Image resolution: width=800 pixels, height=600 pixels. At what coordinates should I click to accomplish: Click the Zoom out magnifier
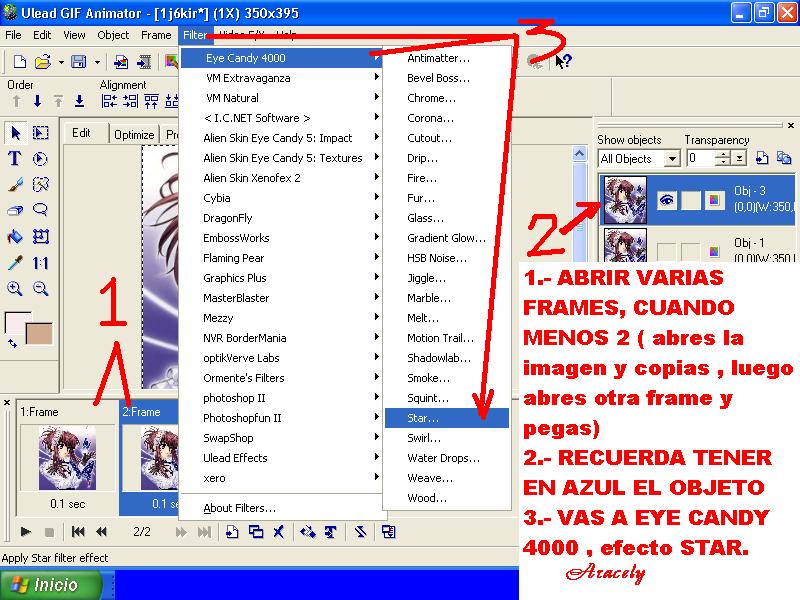pyautogui.click(x=40, y=289)
